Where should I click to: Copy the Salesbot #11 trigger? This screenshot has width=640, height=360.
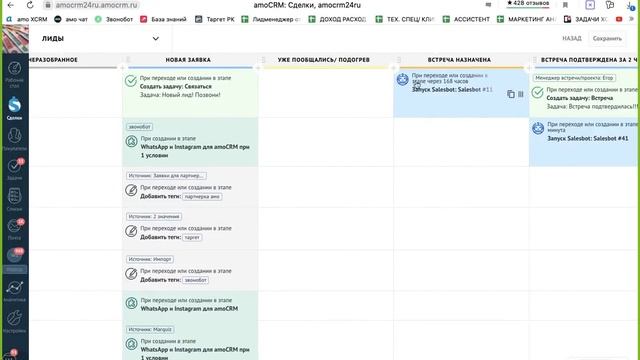(x=511, y=94)
